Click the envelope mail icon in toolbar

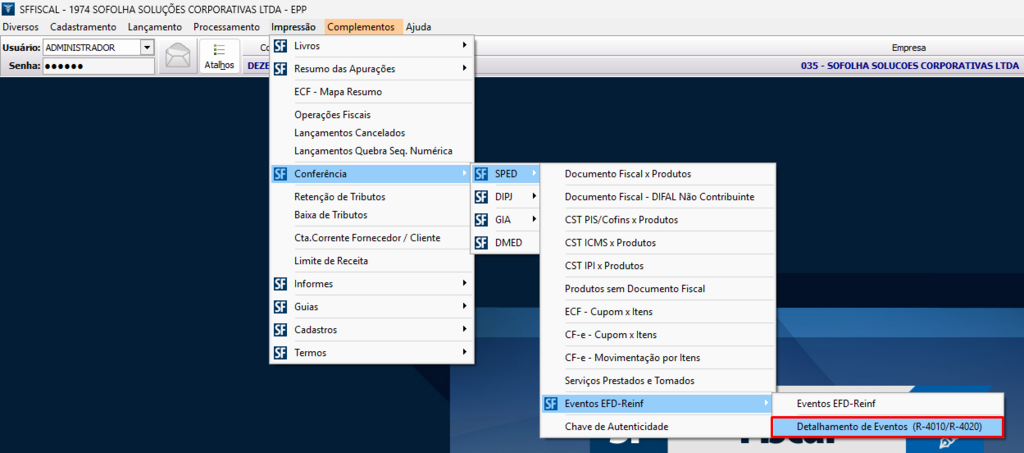click(177, 56)
